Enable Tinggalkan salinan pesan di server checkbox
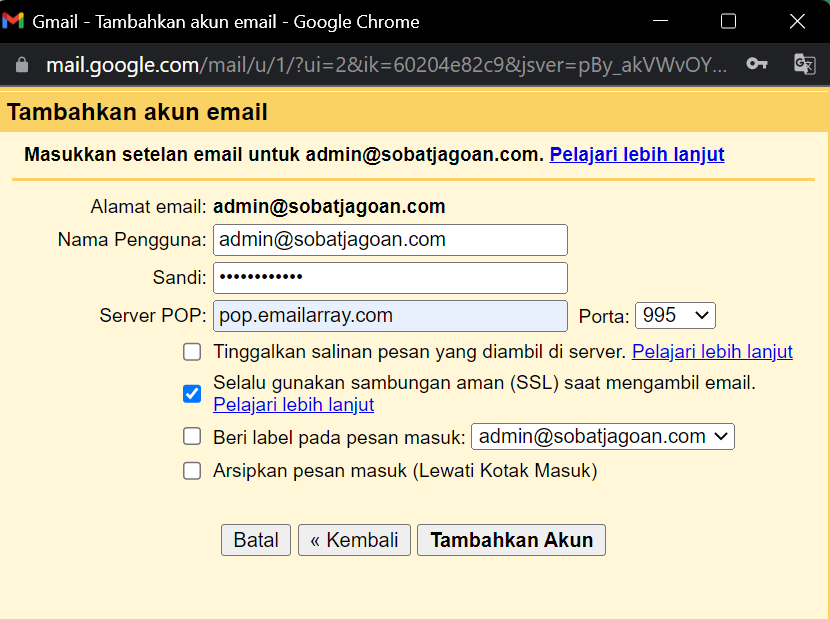Viewport: 830px width, 619px height. pos(192,352)
